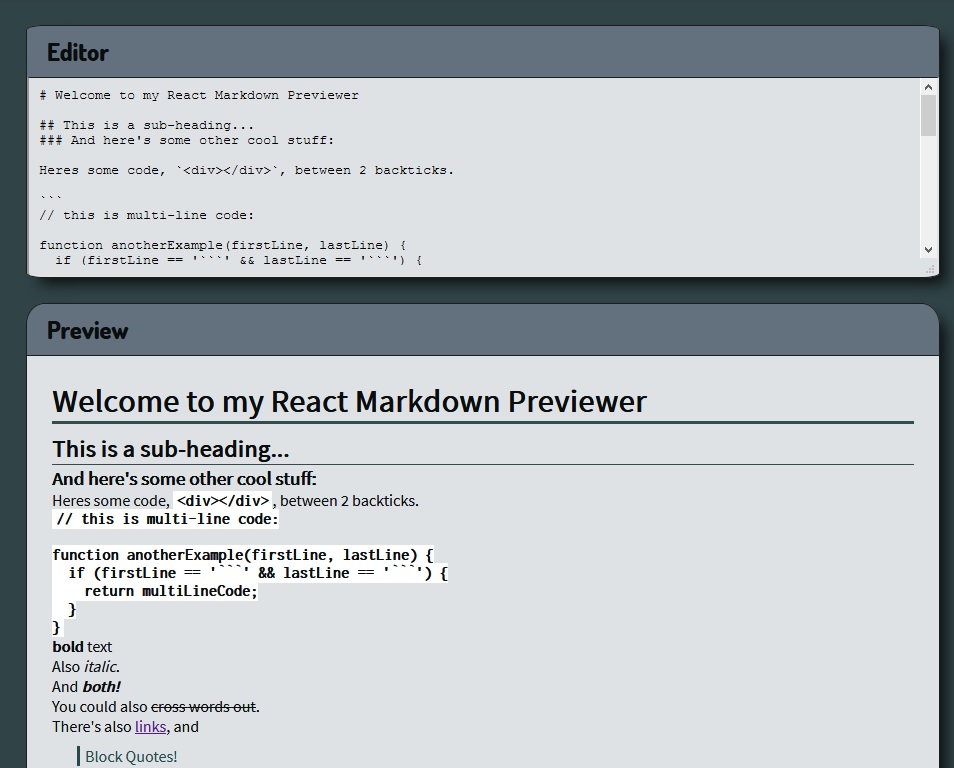Click preview code line "function anotherExample(firstLine, lastLine) {"
The width and height of the screenshot is (954, 768).
point(243,555)
